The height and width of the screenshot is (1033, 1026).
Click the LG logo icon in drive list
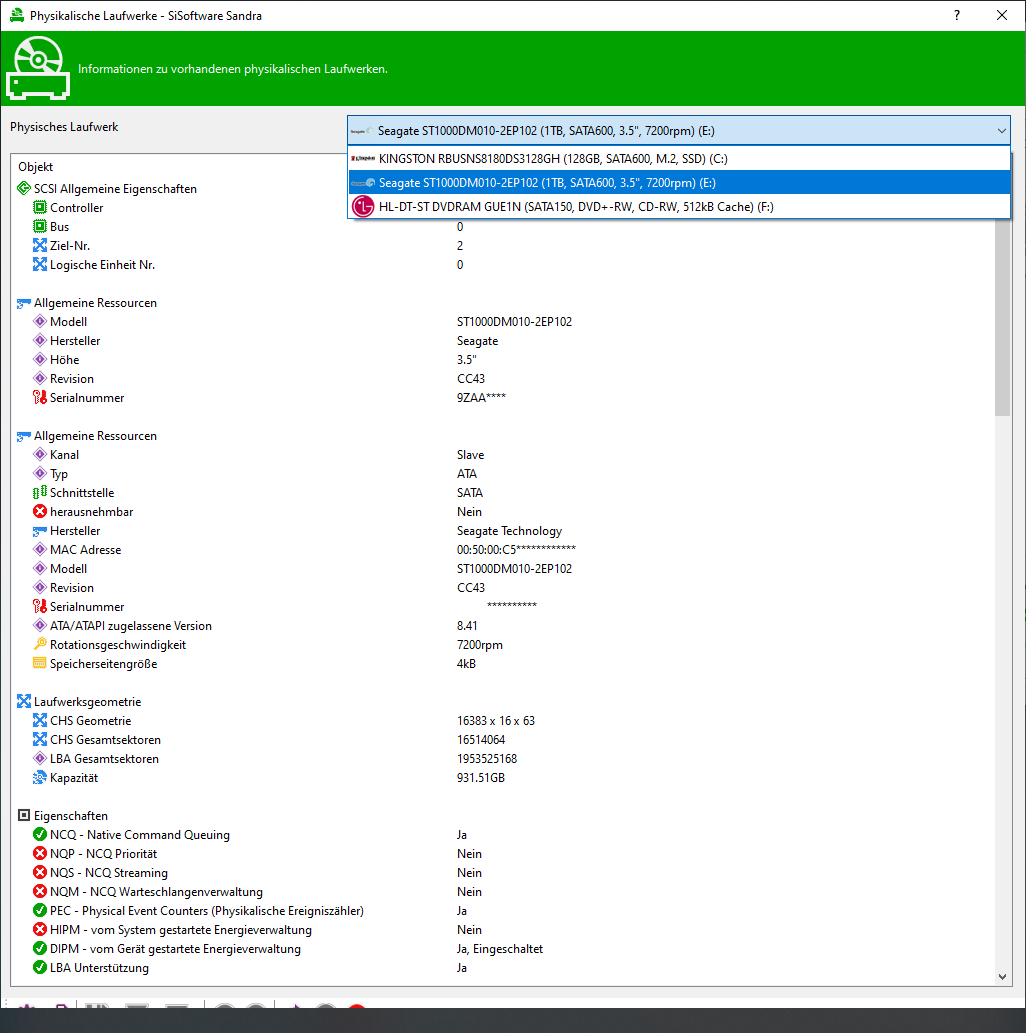362,207
